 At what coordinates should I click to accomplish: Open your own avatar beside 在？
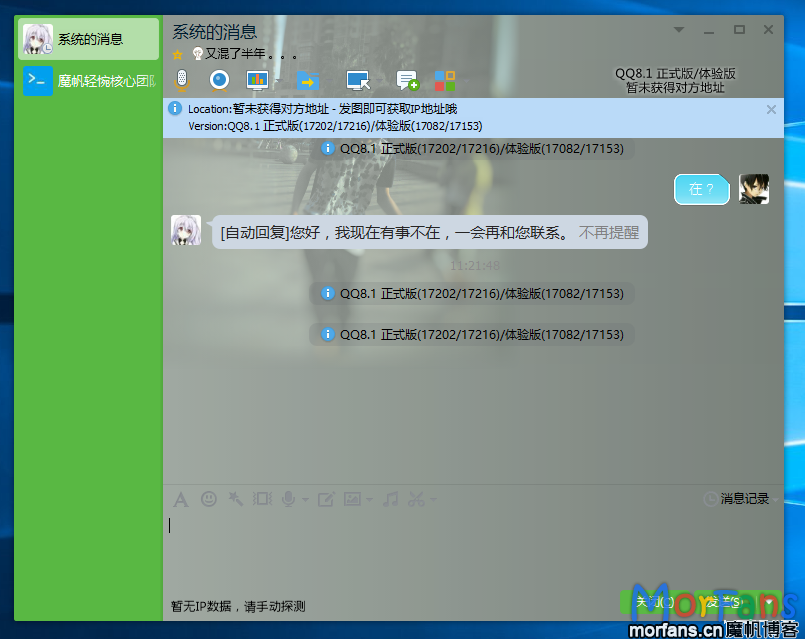tap(754, 189)
